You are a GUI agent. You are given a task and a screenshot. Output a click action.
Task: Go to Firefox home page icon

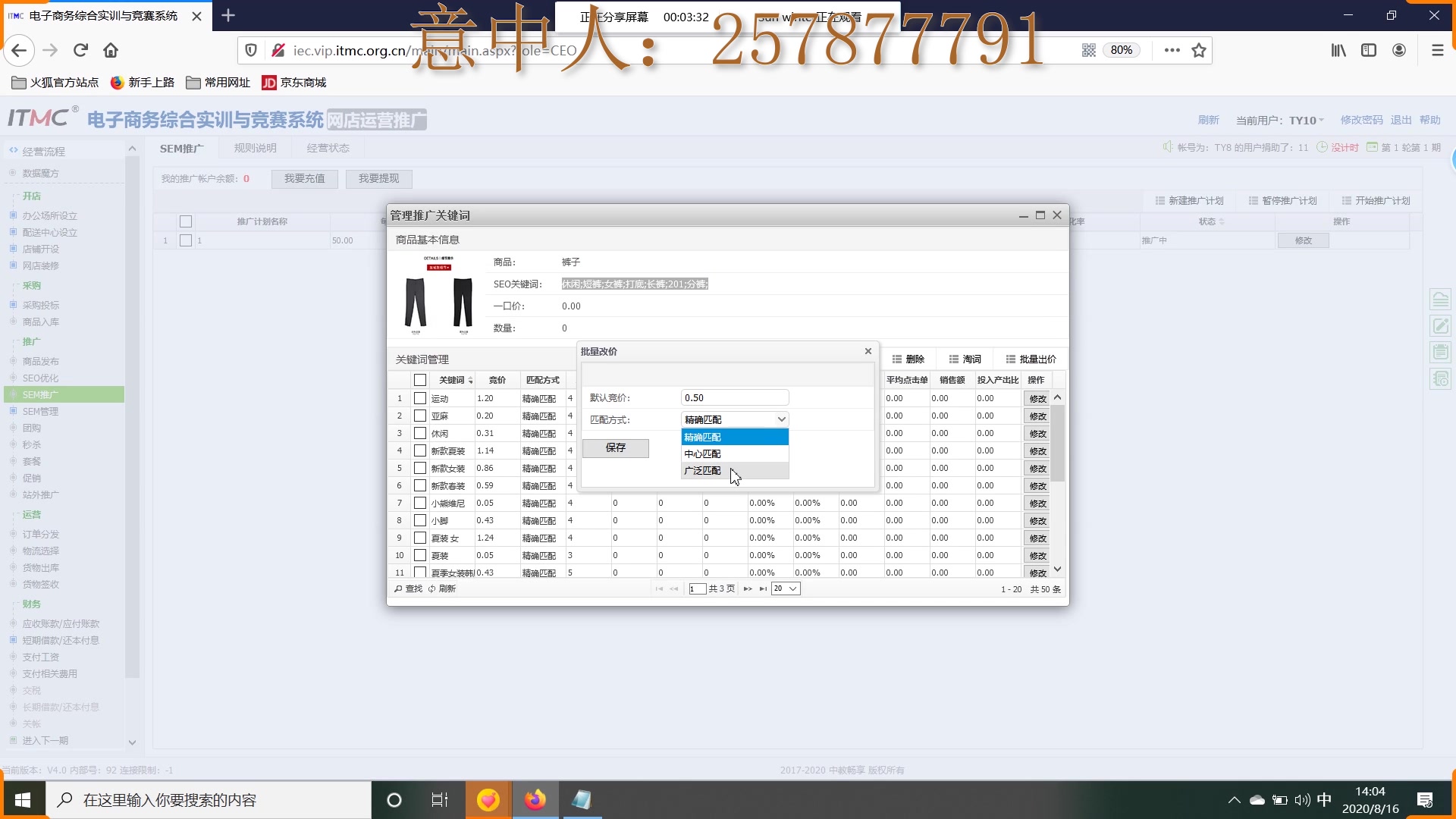tap(111, 51)
